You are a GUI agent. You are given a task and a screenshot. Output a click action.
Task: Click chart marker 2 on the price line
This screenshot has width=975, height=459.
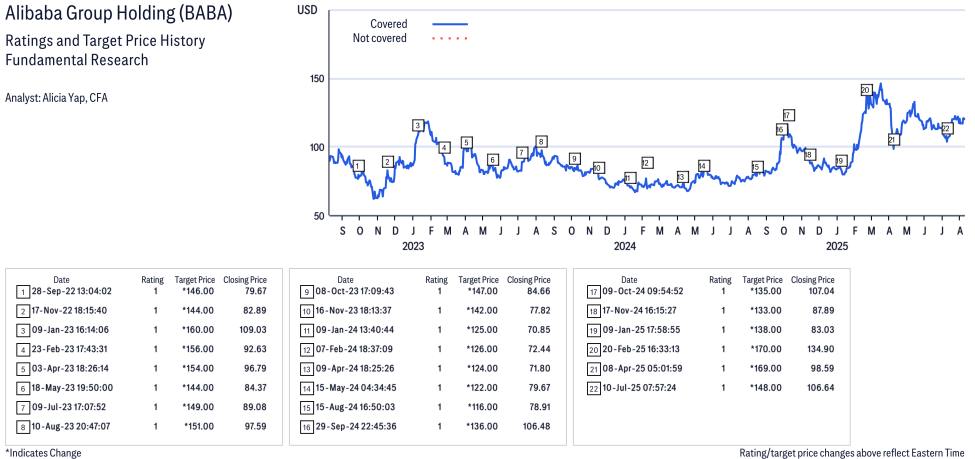pos(388,162)
